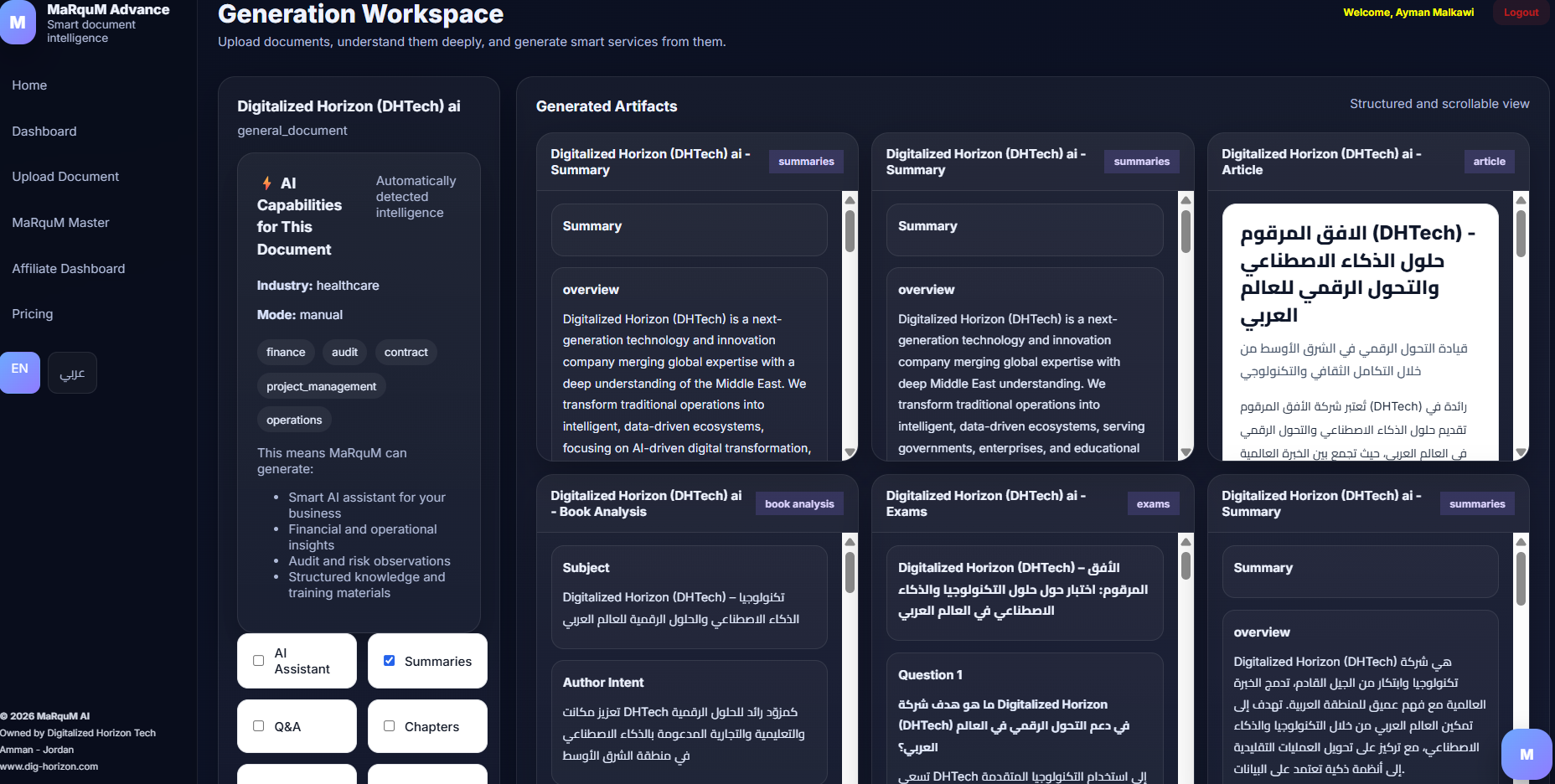
Task: Open the floating M chat bubble
Action: (x=1527, y=755)
